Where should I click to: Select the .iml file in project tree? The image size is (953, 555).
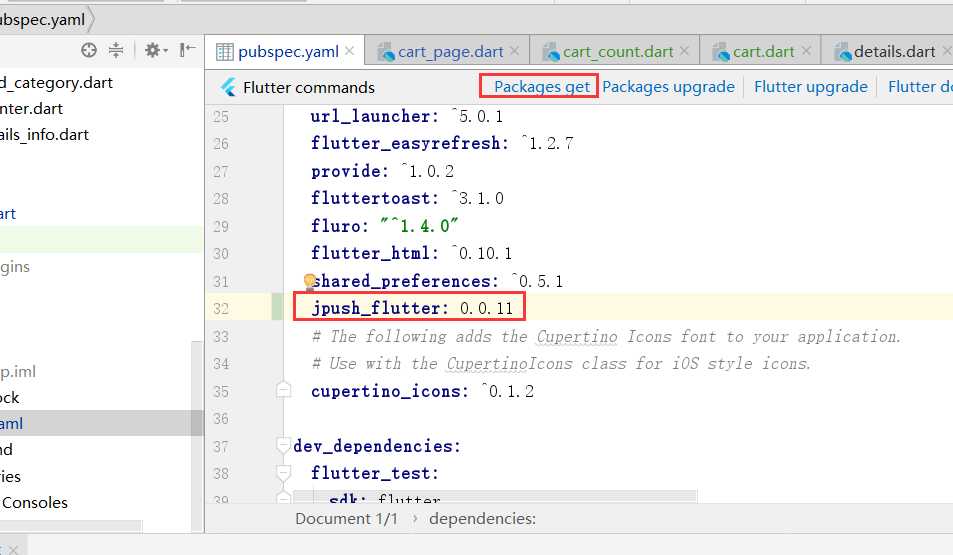point(18,371)
